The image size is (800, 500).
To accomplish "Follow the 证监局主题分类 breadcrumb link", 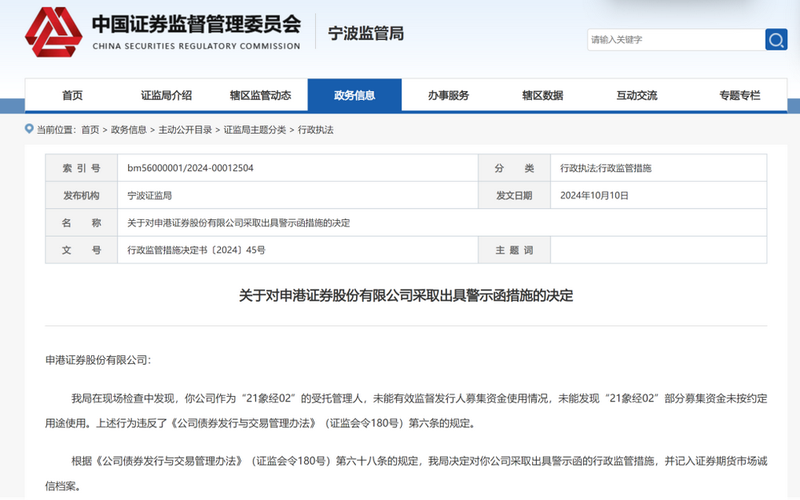I will (255, 130).
